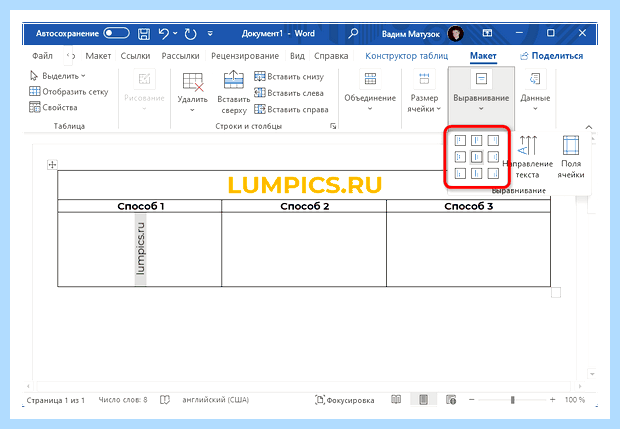Enable Фокусировка mode

[345, 400]
